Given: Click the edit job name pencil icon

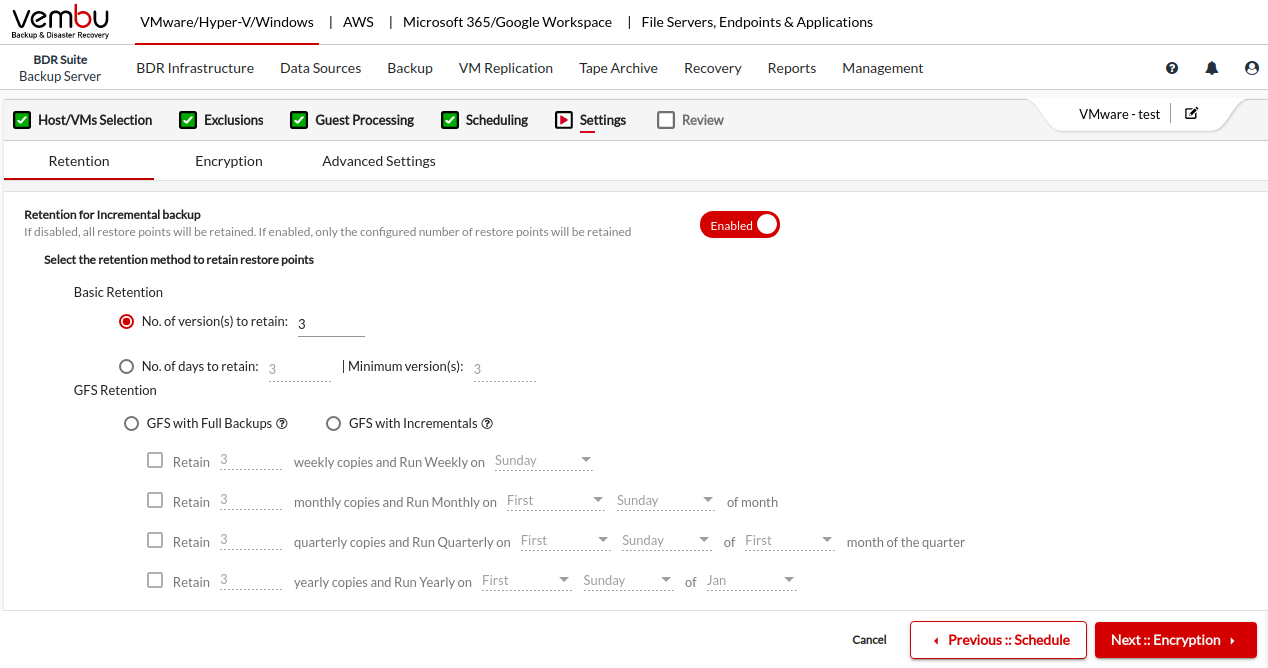Looking at the screenshot, I should pyautogui.click(x=1191, y=114).
